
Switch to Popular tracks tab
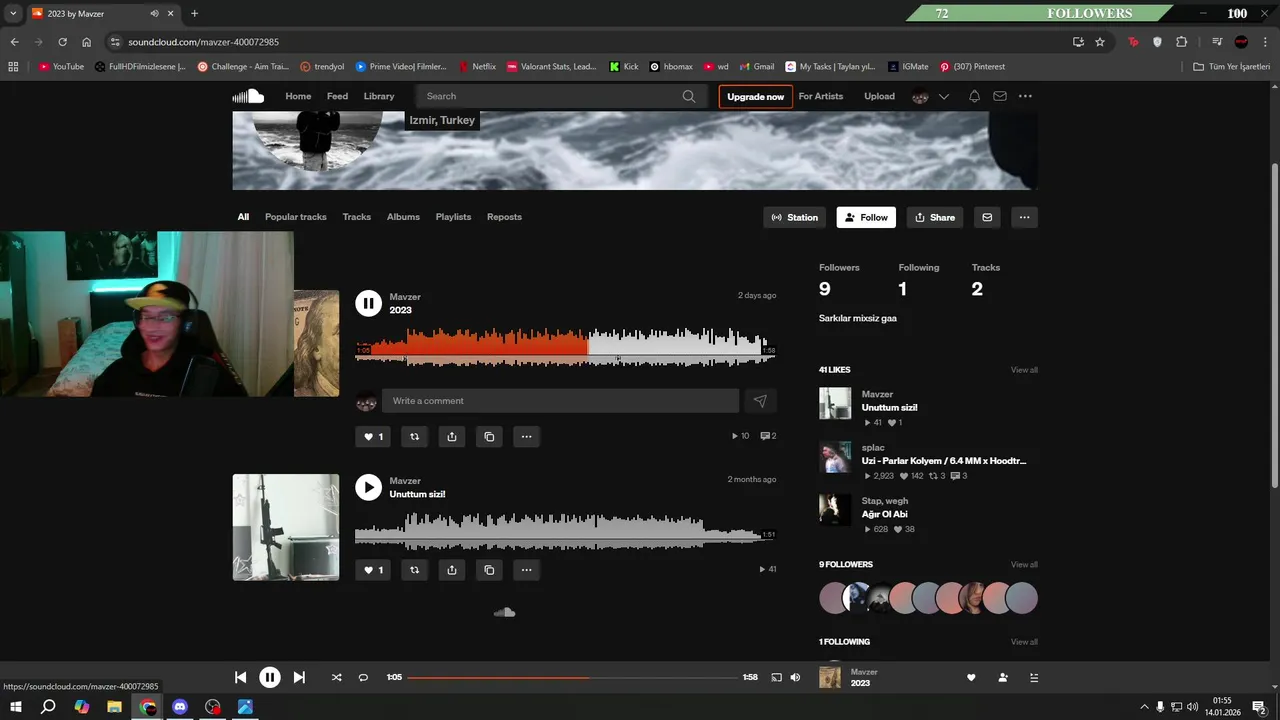click(x=296, y=217)
